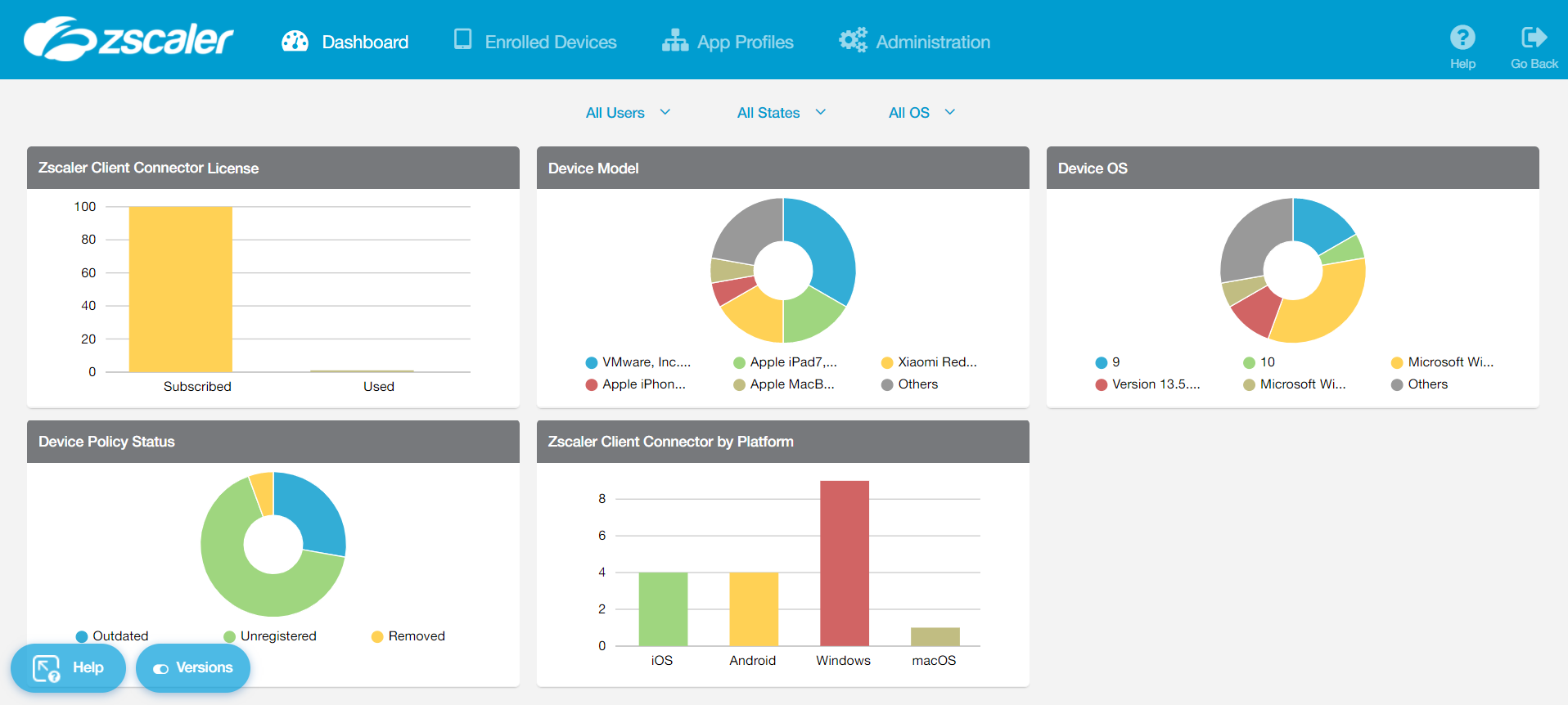Click Zscaler Client Connector License header

[x=273, y=168]
